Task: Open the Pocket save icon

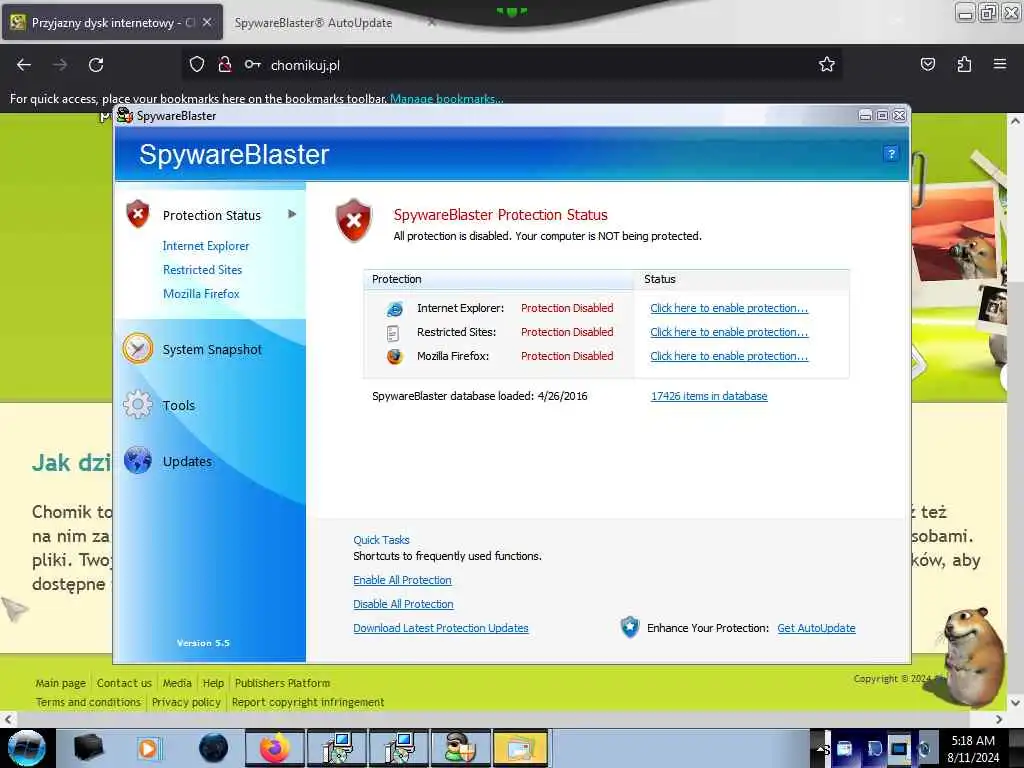Action: point(927,64)
